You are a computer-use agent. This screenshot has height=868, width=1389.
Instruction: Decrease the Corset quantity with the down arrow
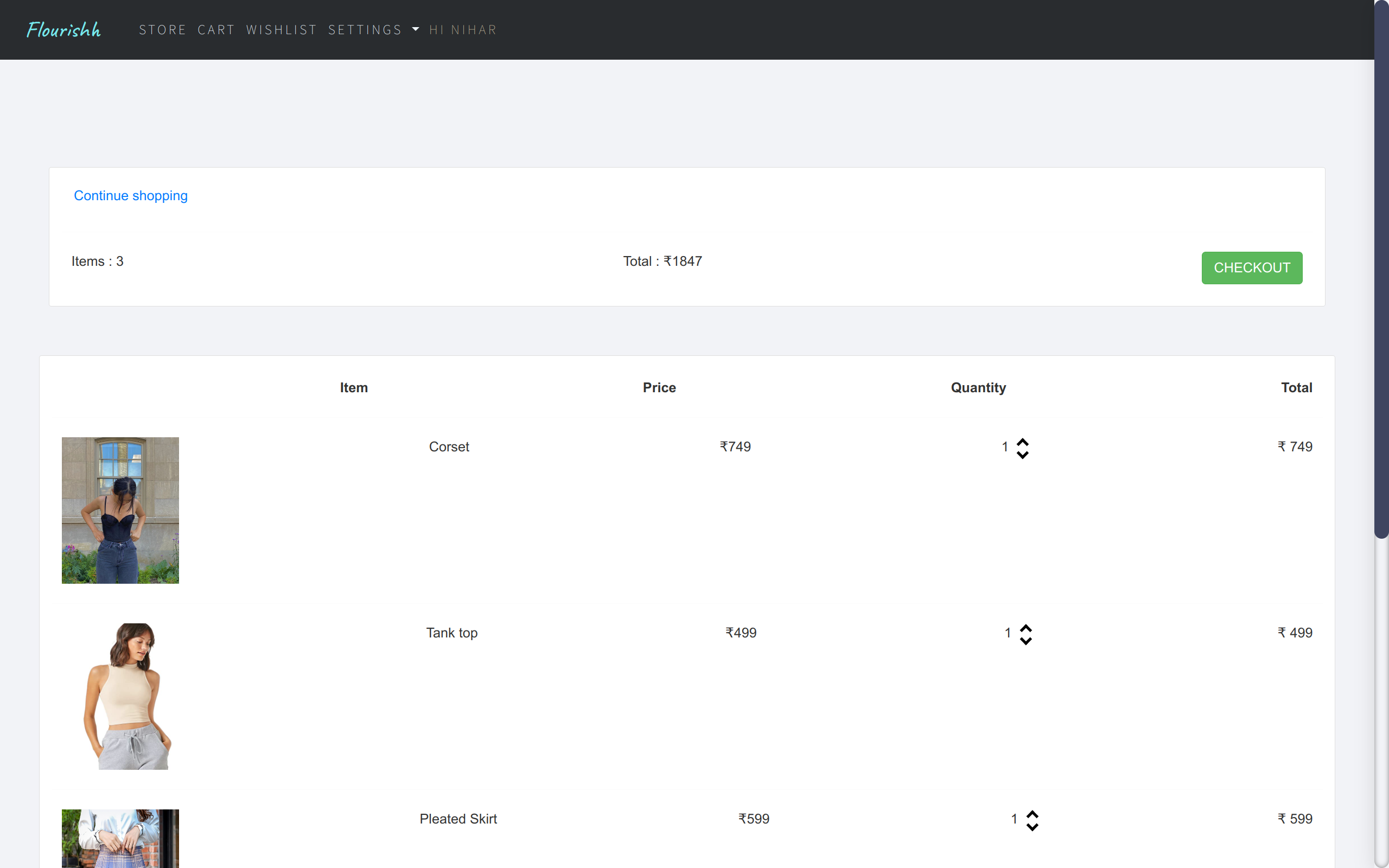tap(1023, 454)
